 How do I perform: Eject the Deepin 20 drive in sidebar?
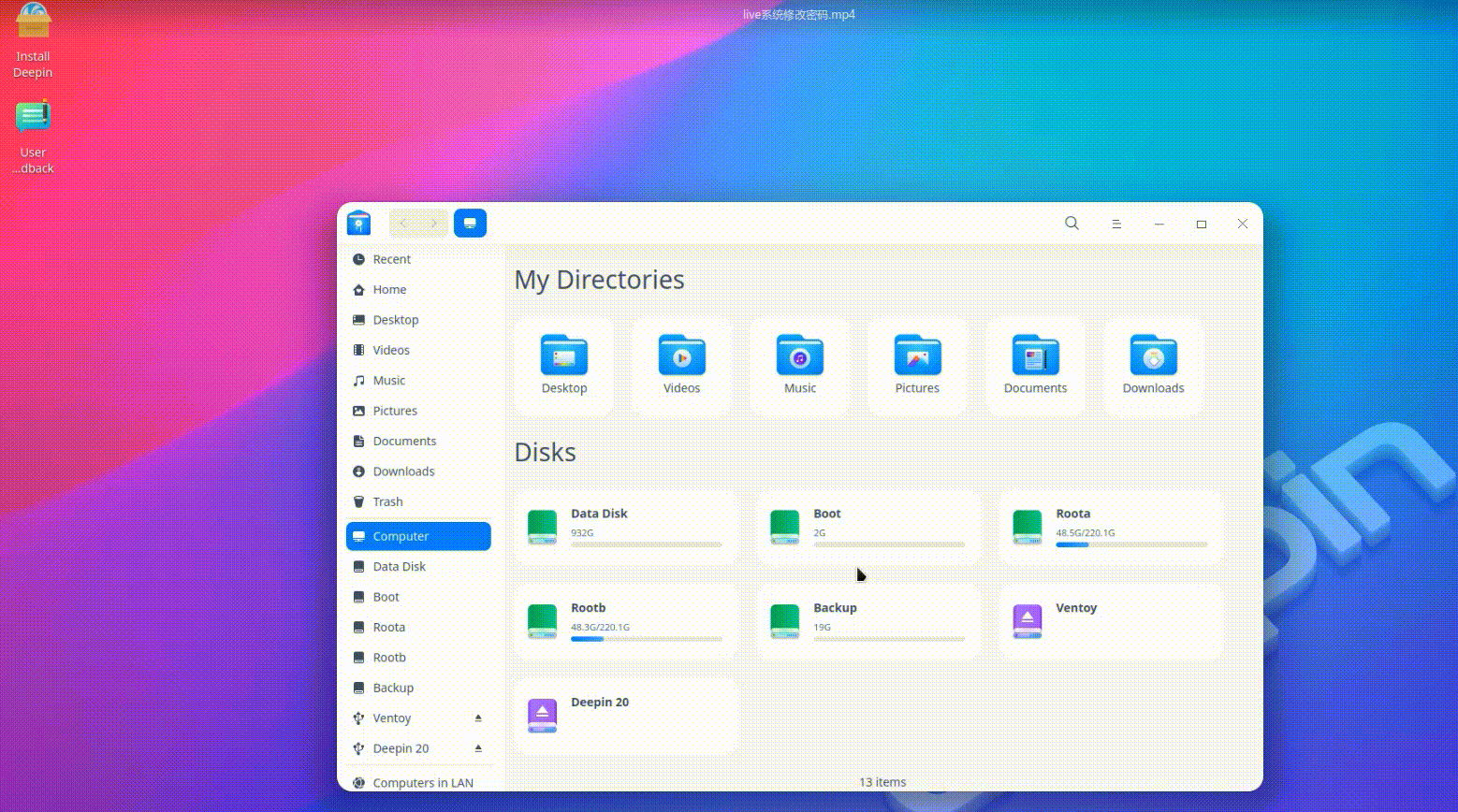click(478, 748)
